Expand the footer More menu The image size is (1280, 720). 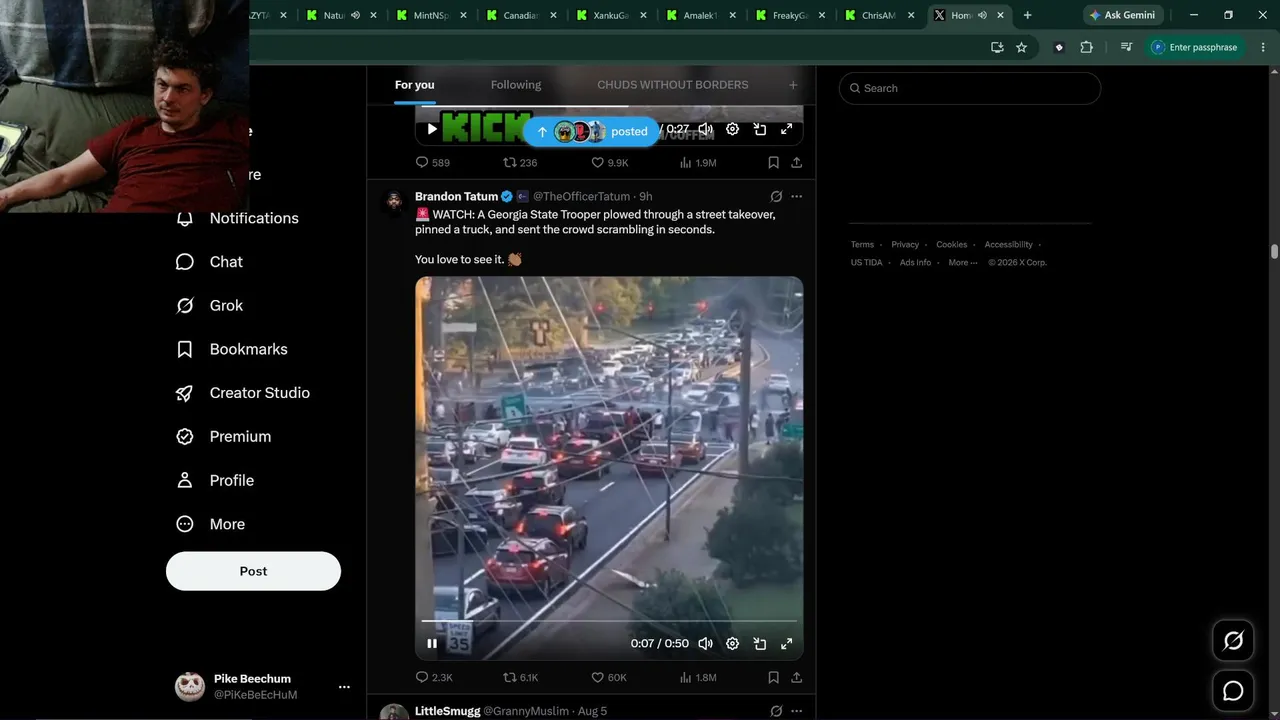coord(962,263)
